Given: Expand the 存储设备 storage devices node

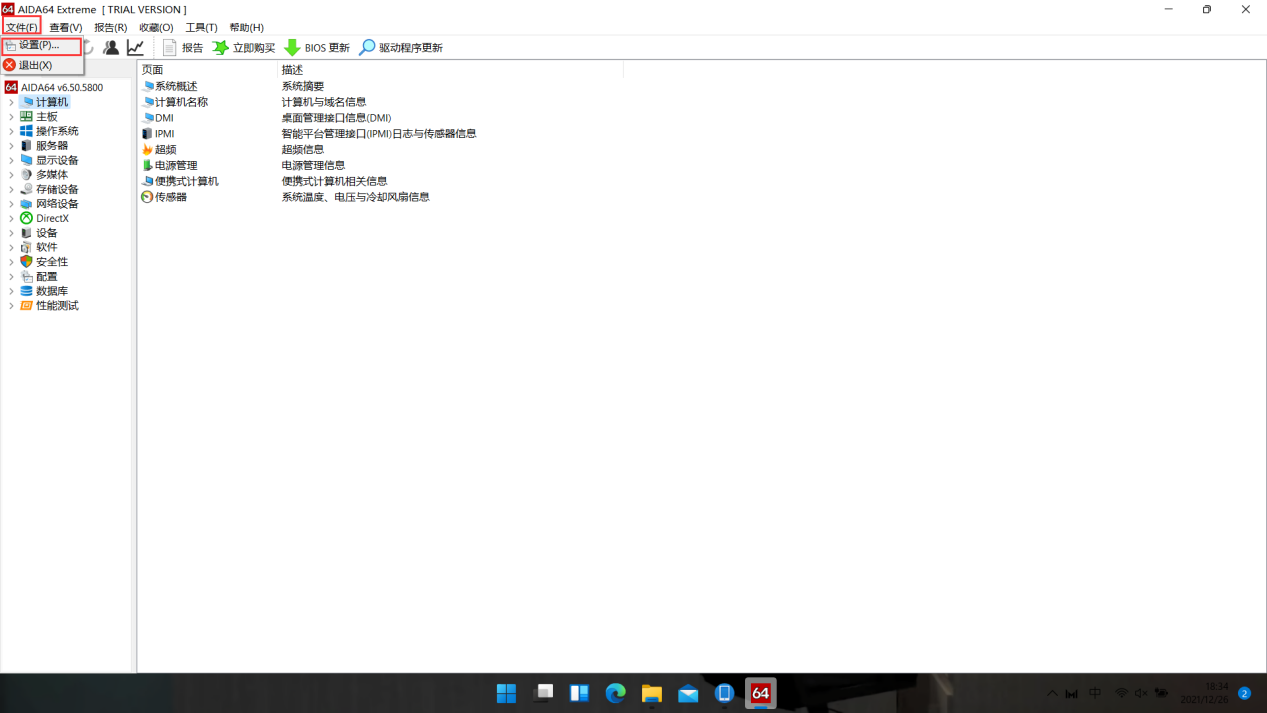Looking at the screenshot, I should pyautogui.click(x=9, y=188).
